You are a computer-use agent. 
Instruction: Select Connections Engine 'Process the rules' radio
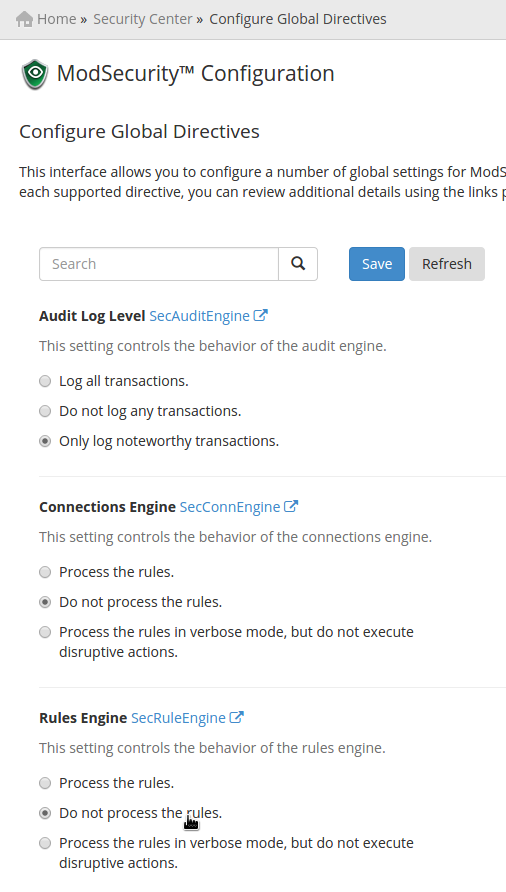pos(45,572)
